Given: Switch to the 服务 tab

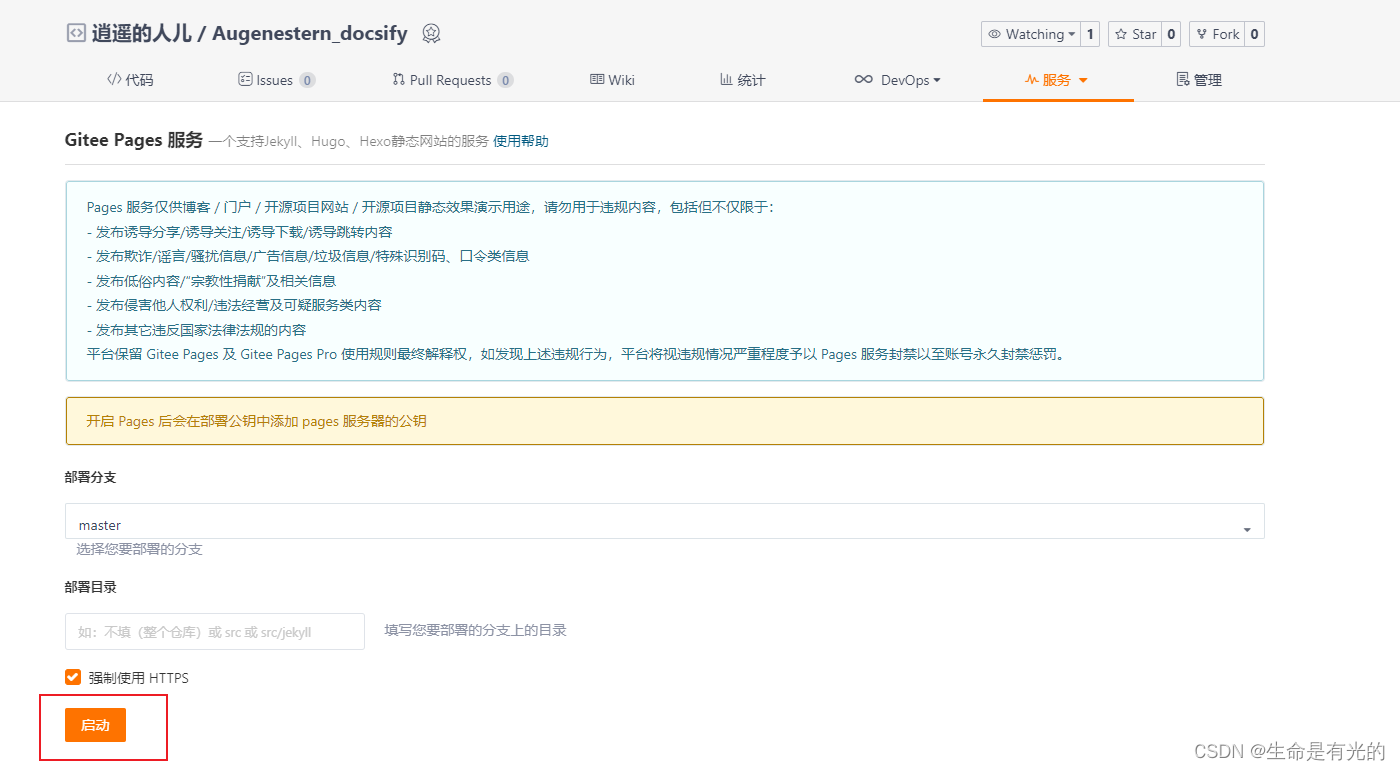Looking at the screenshot, I should [x=1057, y=79].
